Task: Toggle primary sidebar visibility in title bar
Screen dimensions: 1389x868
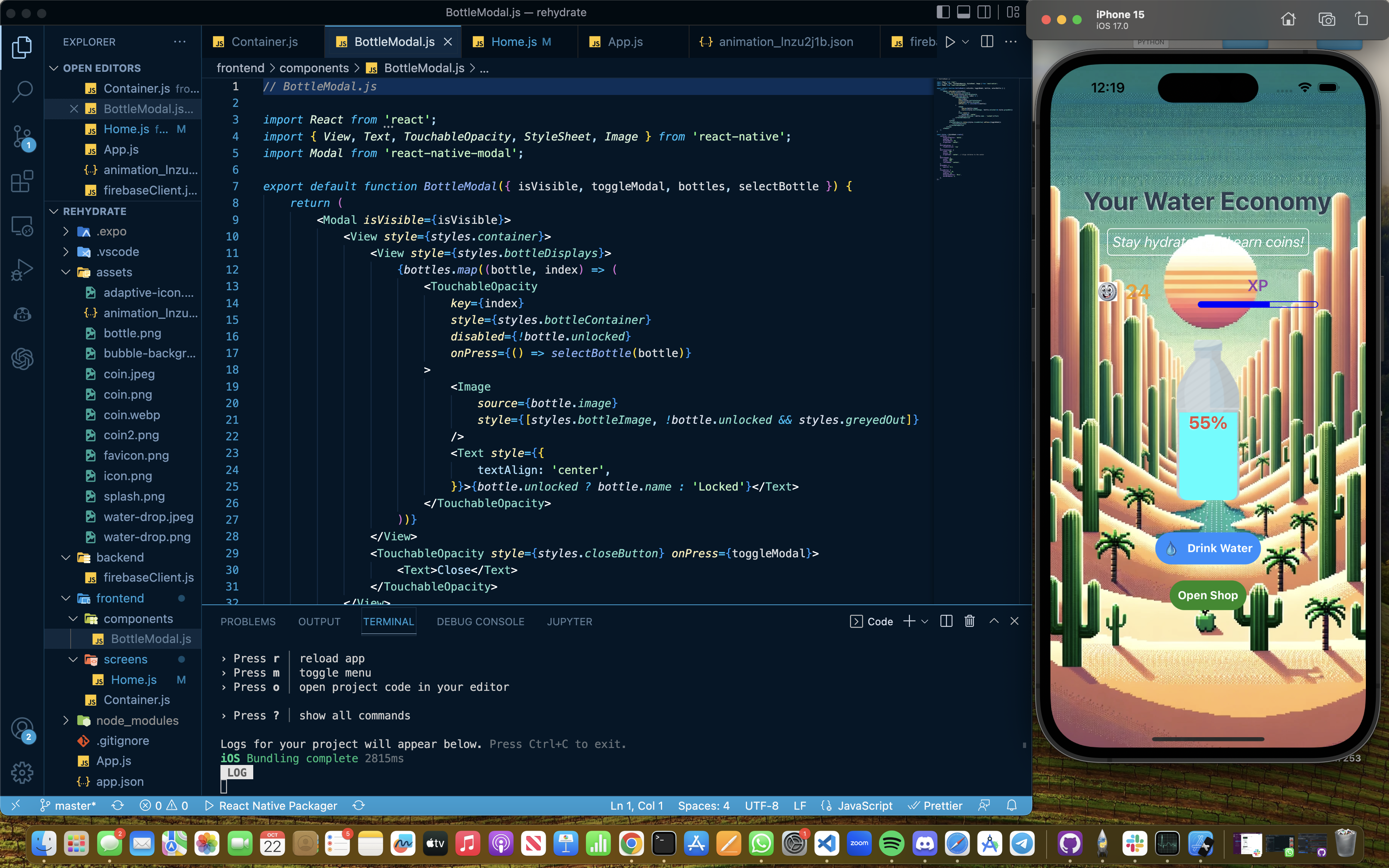Action: click(943, 12)
